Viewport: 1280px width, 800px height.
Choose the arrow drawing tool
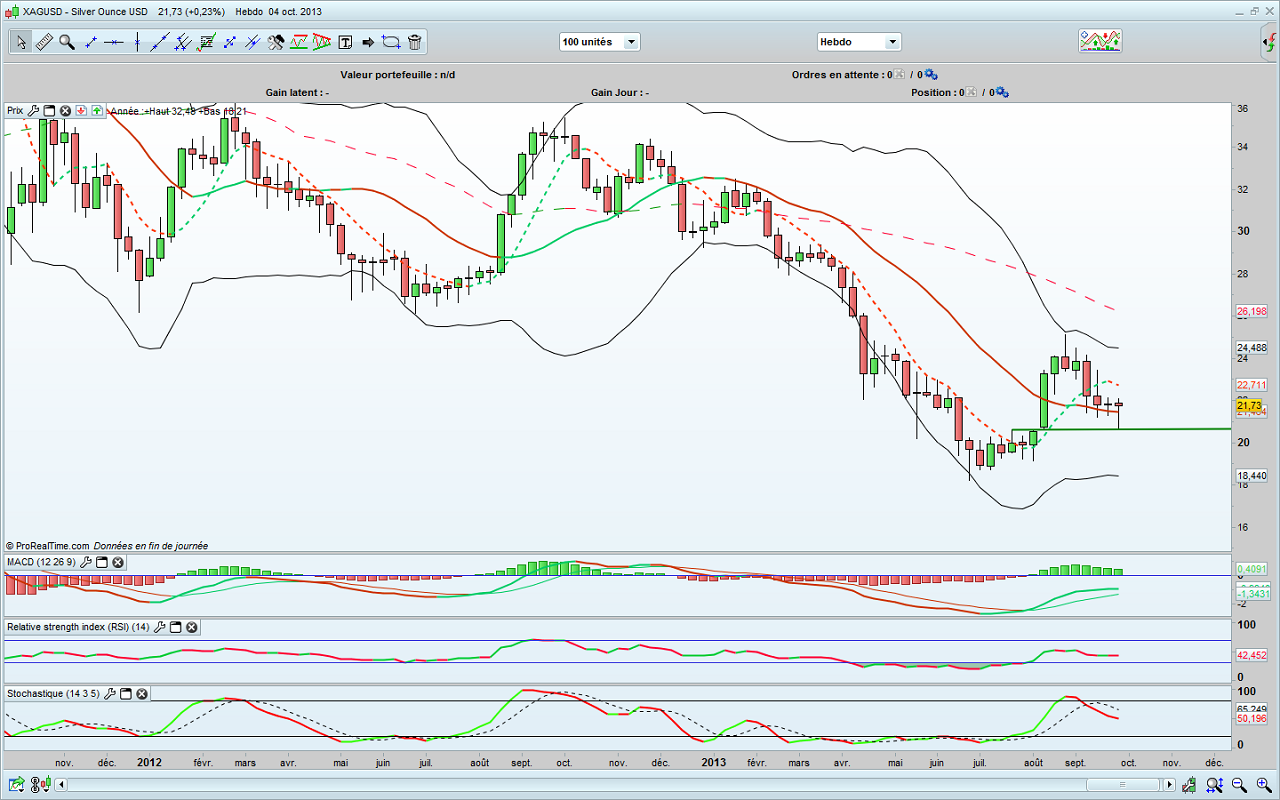click(368, 42)
